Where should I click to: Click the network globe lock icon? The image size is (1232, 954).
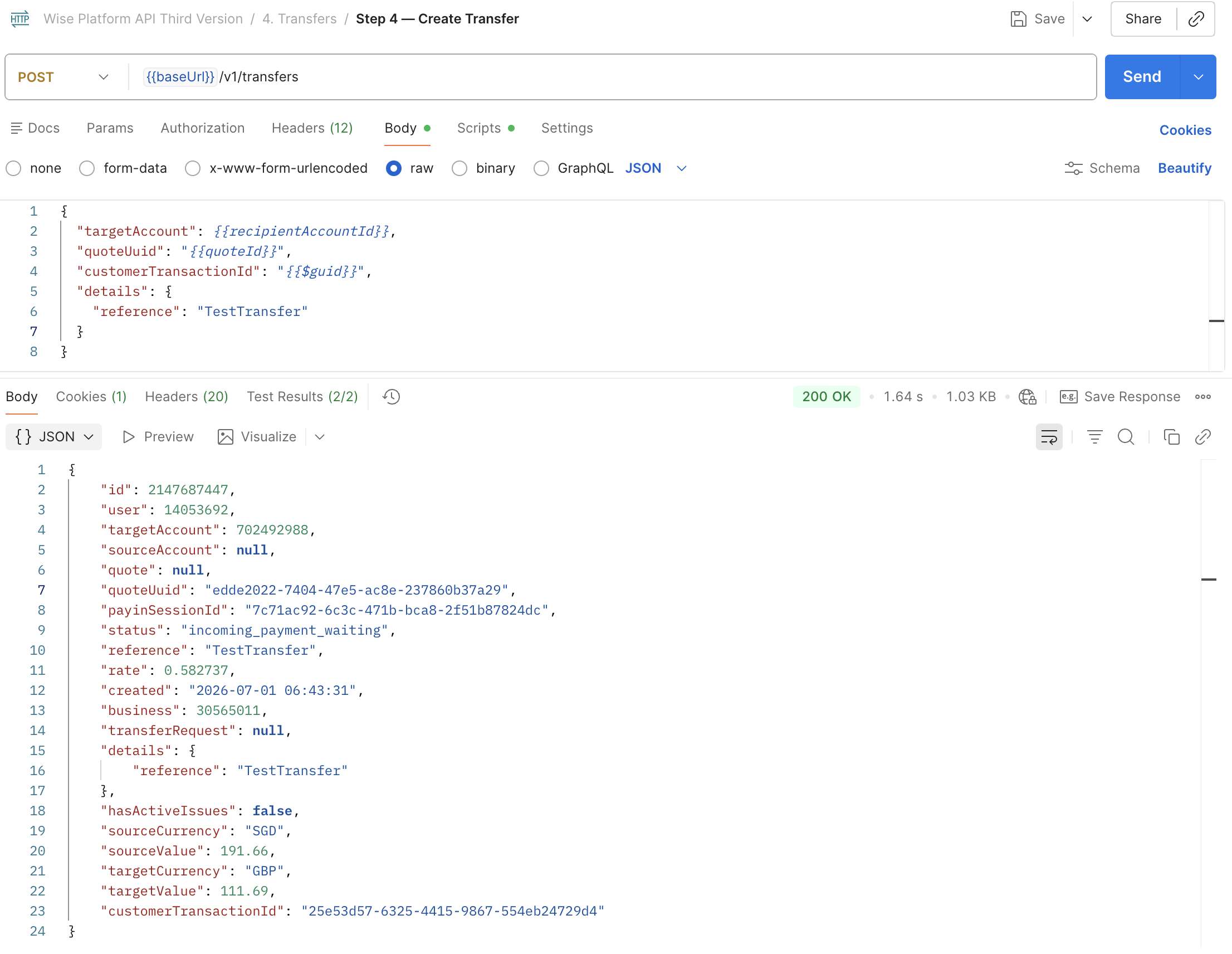click(x=1027, y=397)
